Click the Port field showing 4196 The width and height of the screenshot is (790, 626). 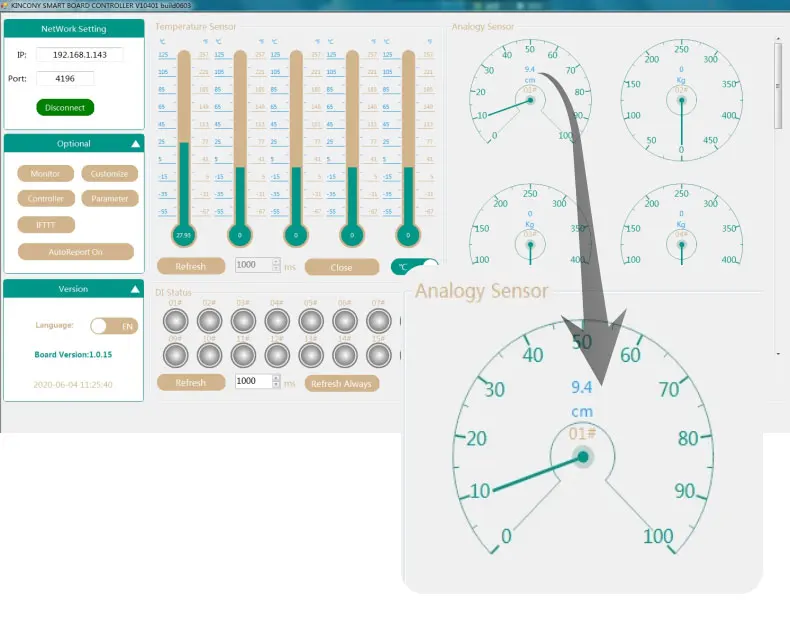(65, 79)
